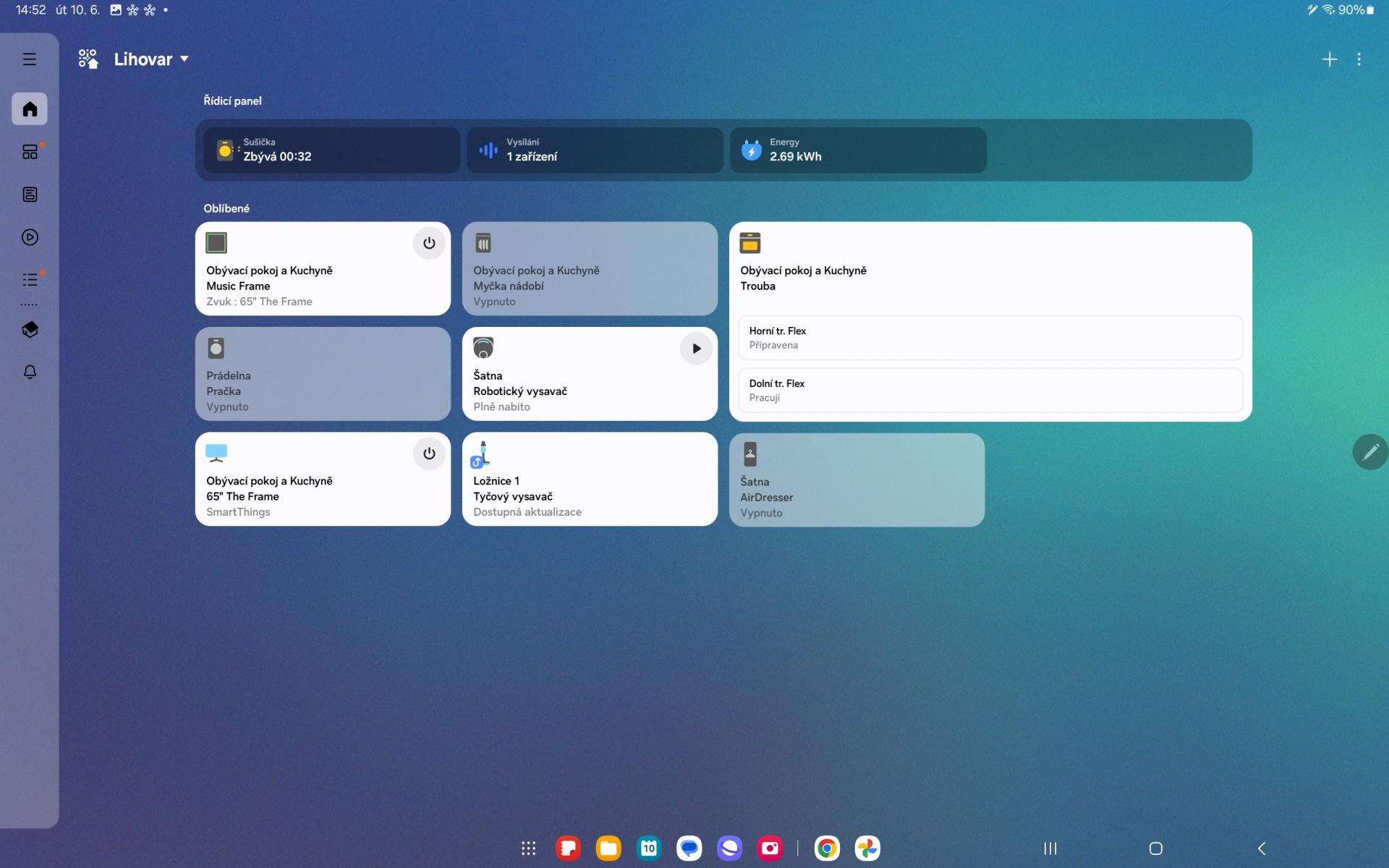The height and width of the screenshot is (868, 1389).
Task: Select Horní tr. Flex oven section
Action: point(990,338)
